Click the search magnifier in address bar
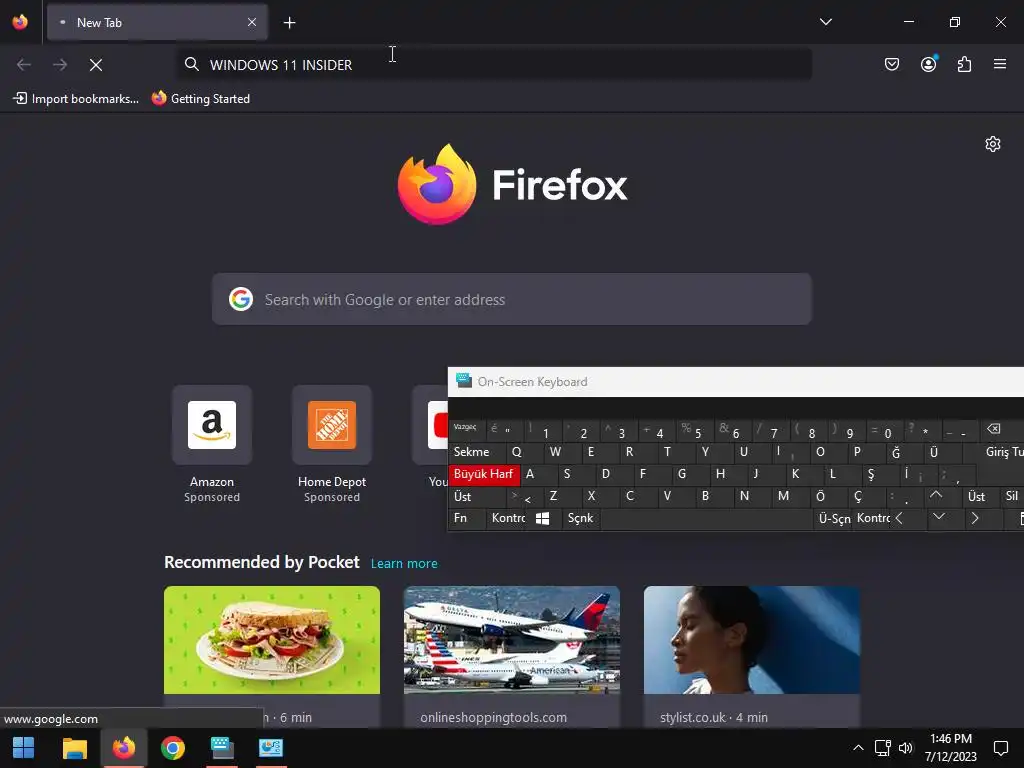 coord(191,64)
